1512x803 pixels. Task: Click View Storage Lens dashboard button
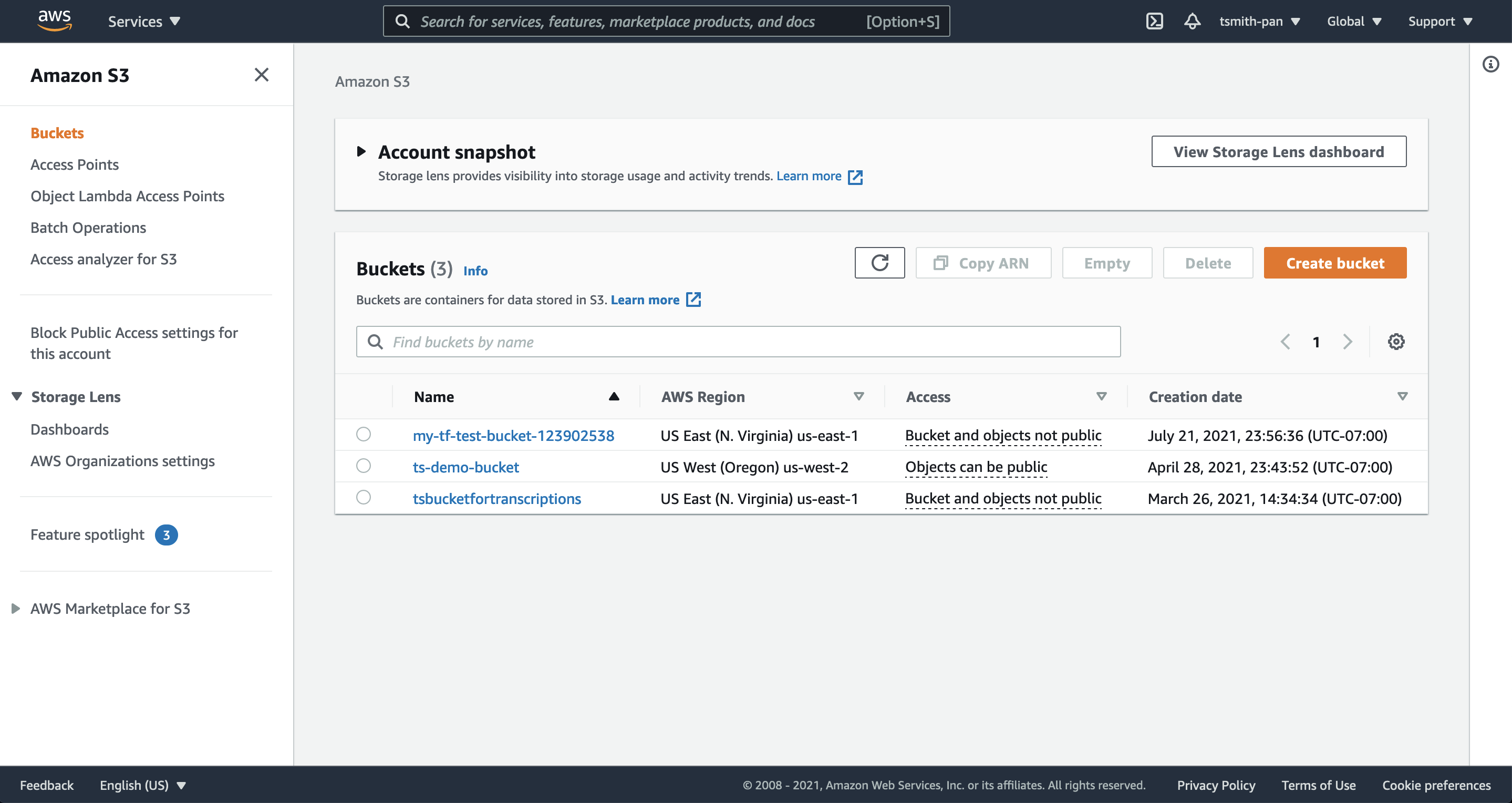[x=1278, y=152]
